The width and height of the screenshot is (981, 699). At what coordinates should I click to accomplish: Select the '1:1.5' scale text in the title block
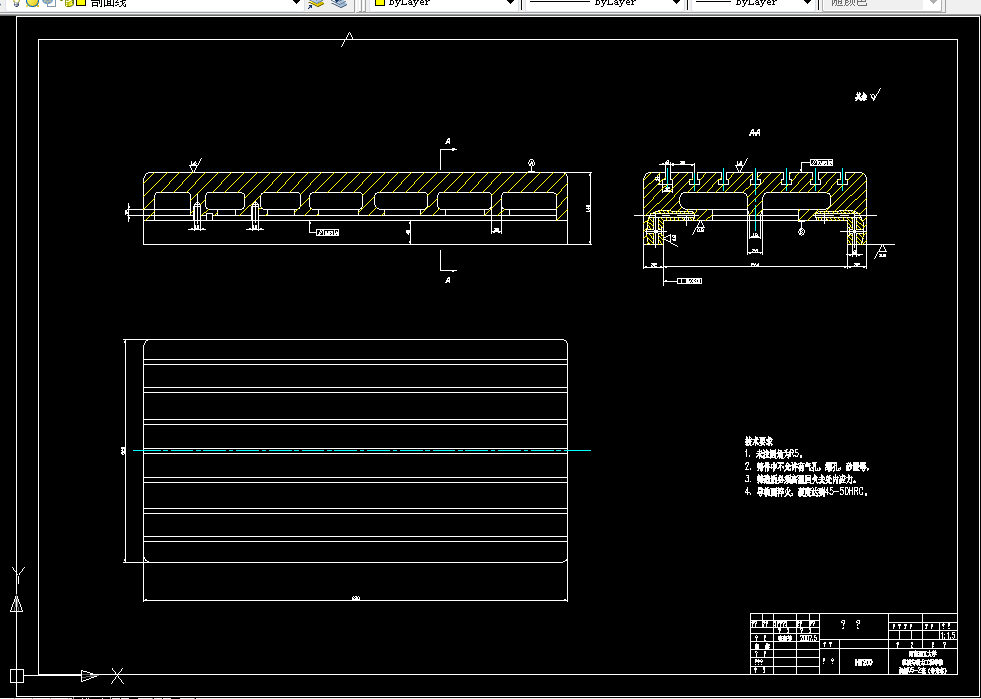click(947, 636)
